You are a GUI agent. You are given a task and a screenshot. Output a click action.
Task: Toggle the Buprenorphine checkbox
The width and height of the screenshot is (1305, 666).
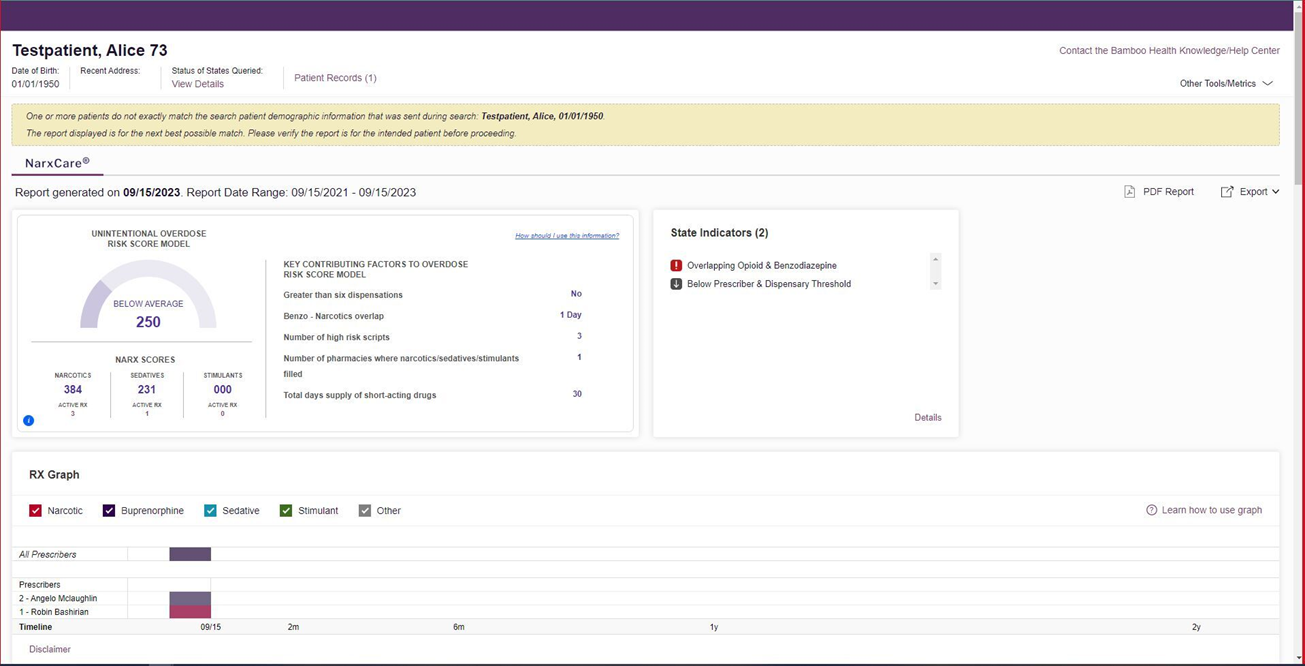pos(109,511)
